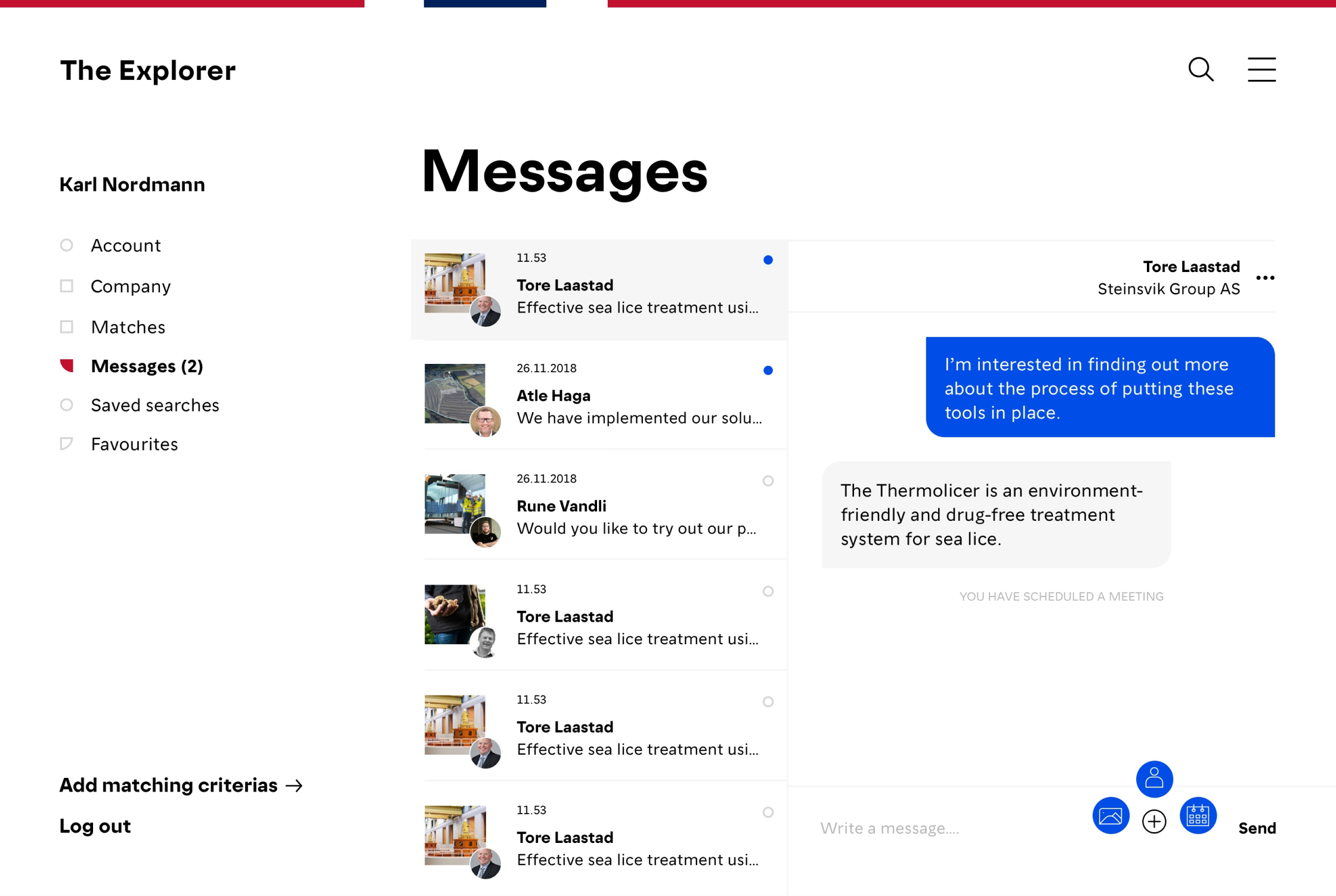
Task: Go to Favourites section
Action: (x=134, y=444)
